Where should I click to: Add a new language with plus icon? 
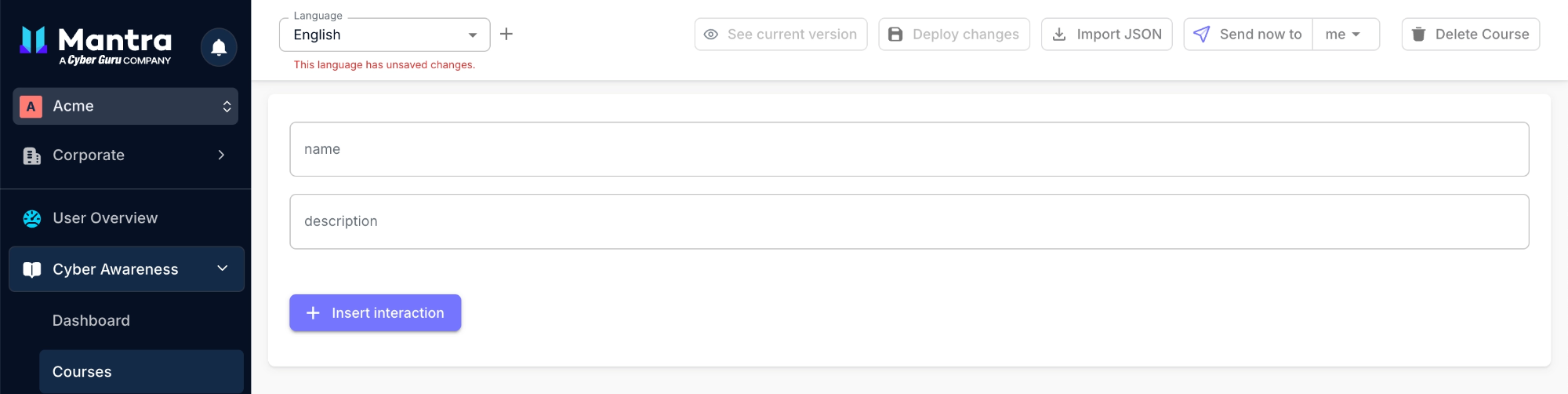click(506, 34)
